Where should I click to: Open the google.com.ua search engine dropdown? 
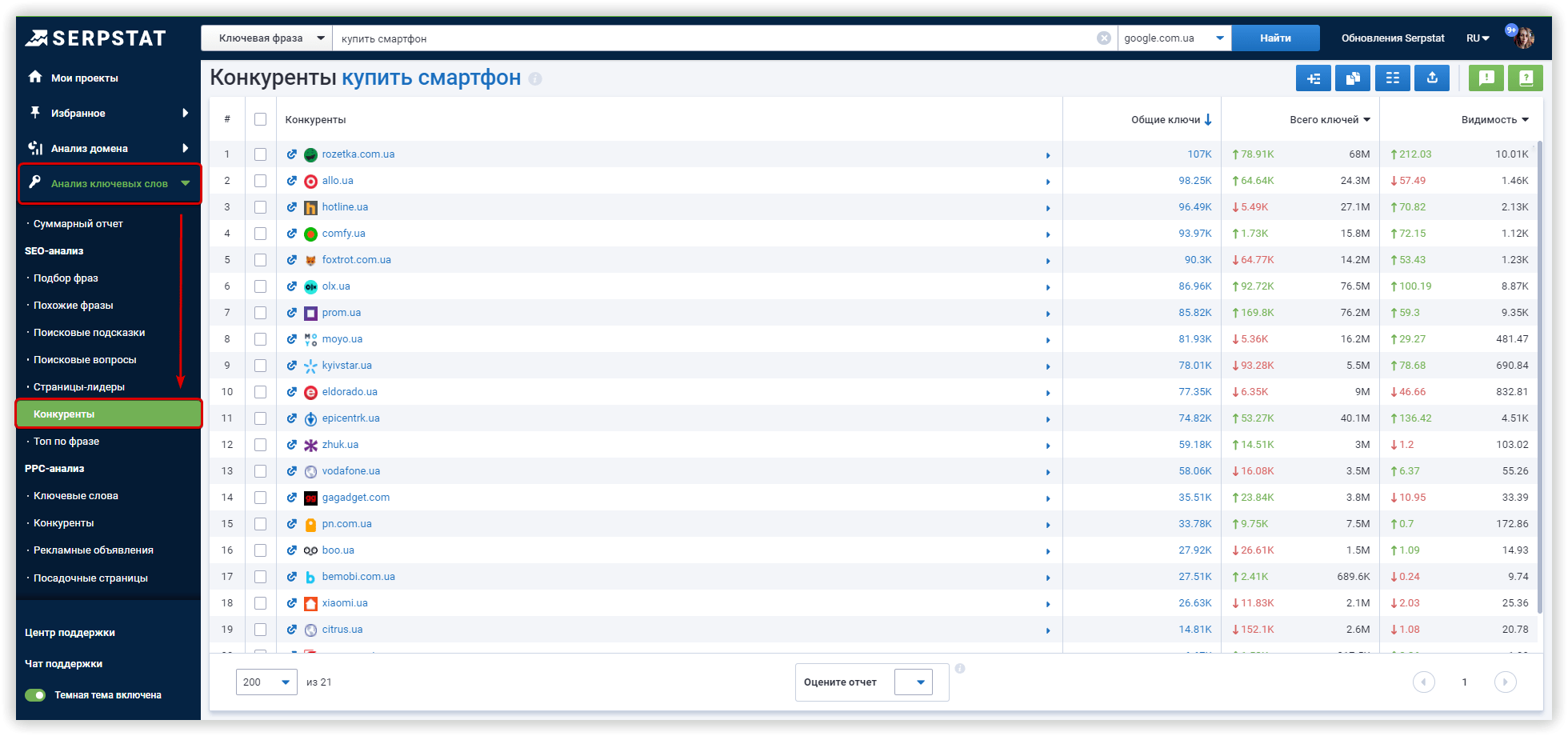point(1174,38)
